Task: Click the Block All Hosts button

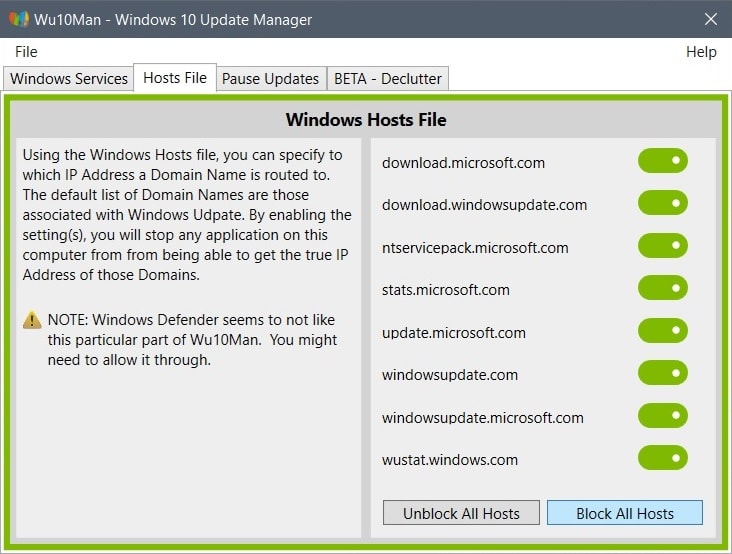Action: (x=625, y=513)
